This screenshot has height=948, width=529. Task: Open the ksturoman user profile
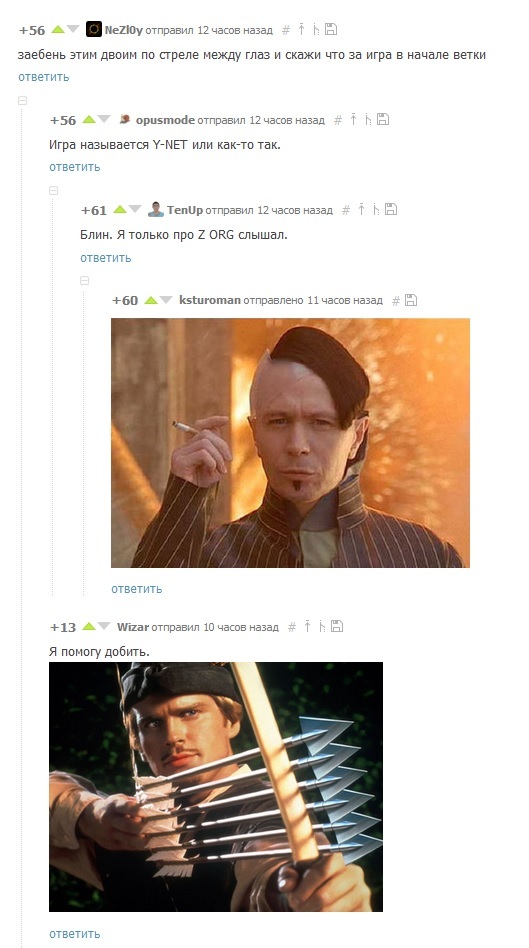(x=210, y=300)
